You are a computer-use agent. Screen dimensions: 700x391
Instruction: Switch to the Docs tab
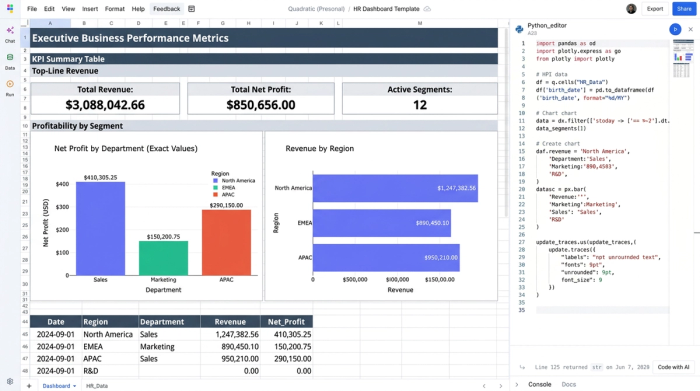[568, 384]
